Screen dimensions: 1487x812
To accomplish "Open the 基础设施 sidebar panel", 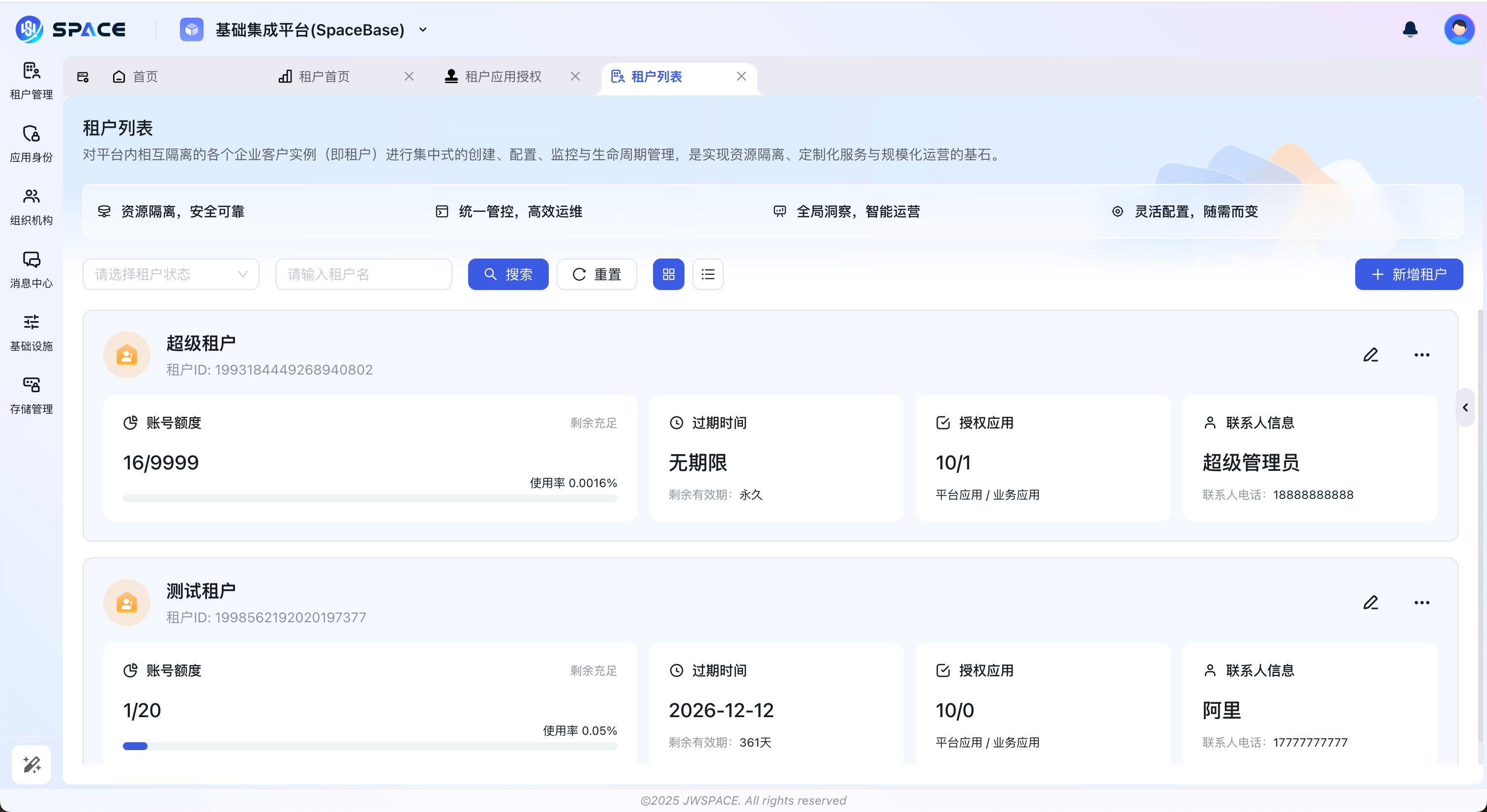I will coord(31,332).
